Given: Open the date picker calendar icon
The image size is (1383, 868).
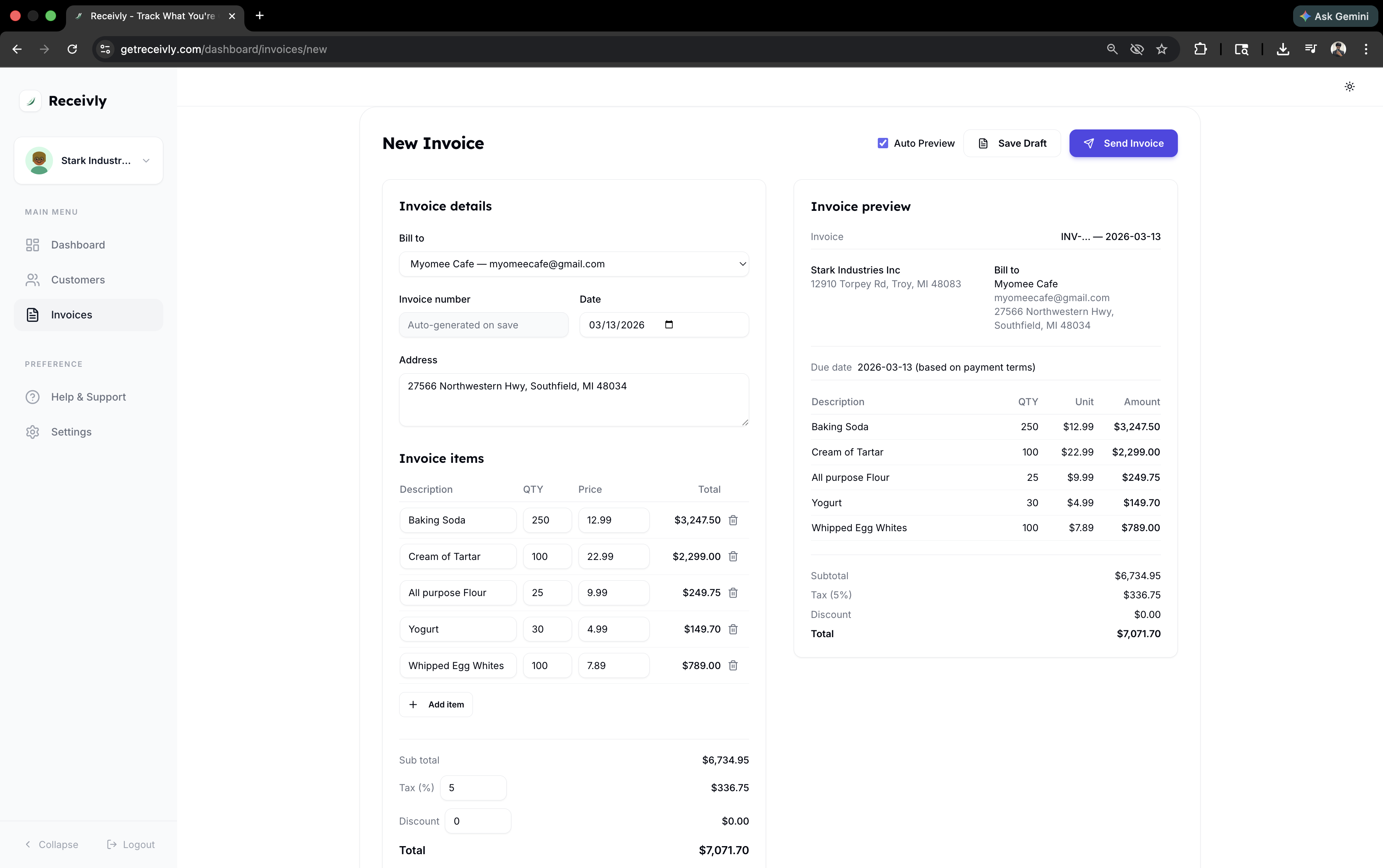Looking at the screenshot, I should (x=669, y=325).
